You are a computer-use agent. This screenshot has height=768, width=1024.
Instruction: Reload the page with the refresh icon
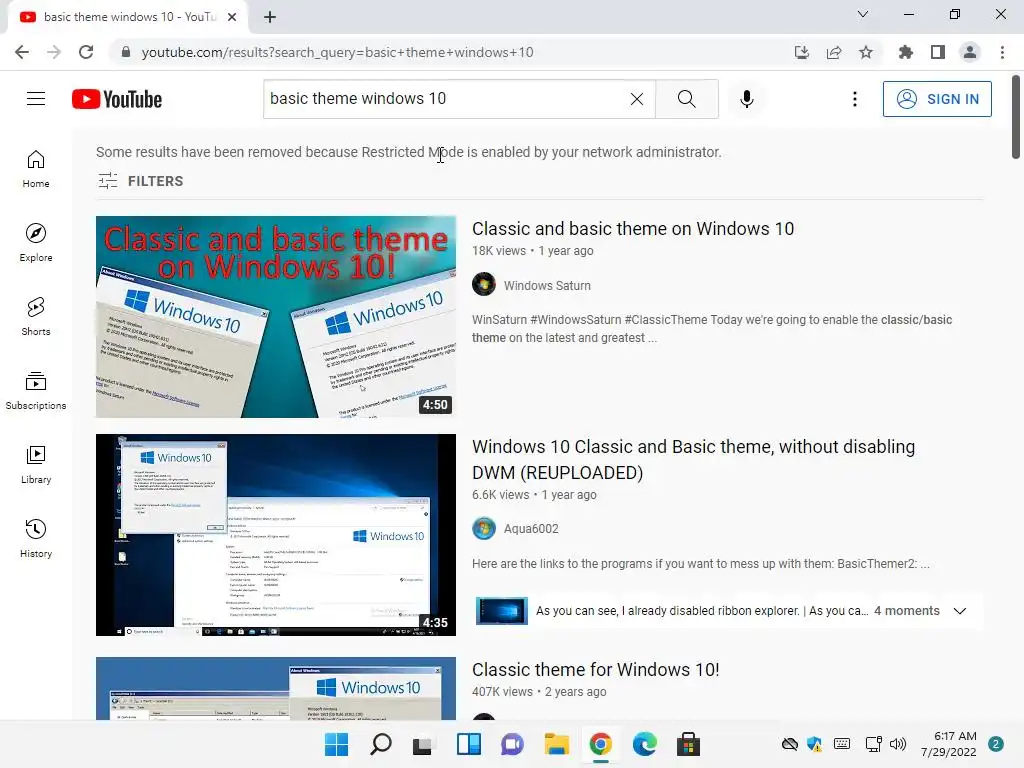86,52
